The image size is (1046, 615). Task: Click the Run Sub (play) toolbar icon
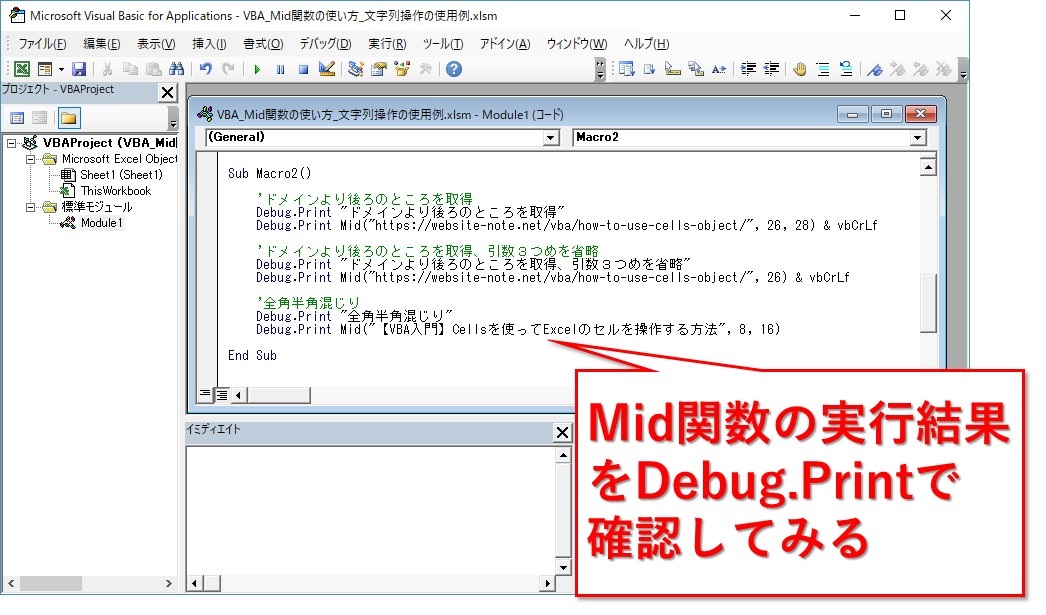coord(257,69)
